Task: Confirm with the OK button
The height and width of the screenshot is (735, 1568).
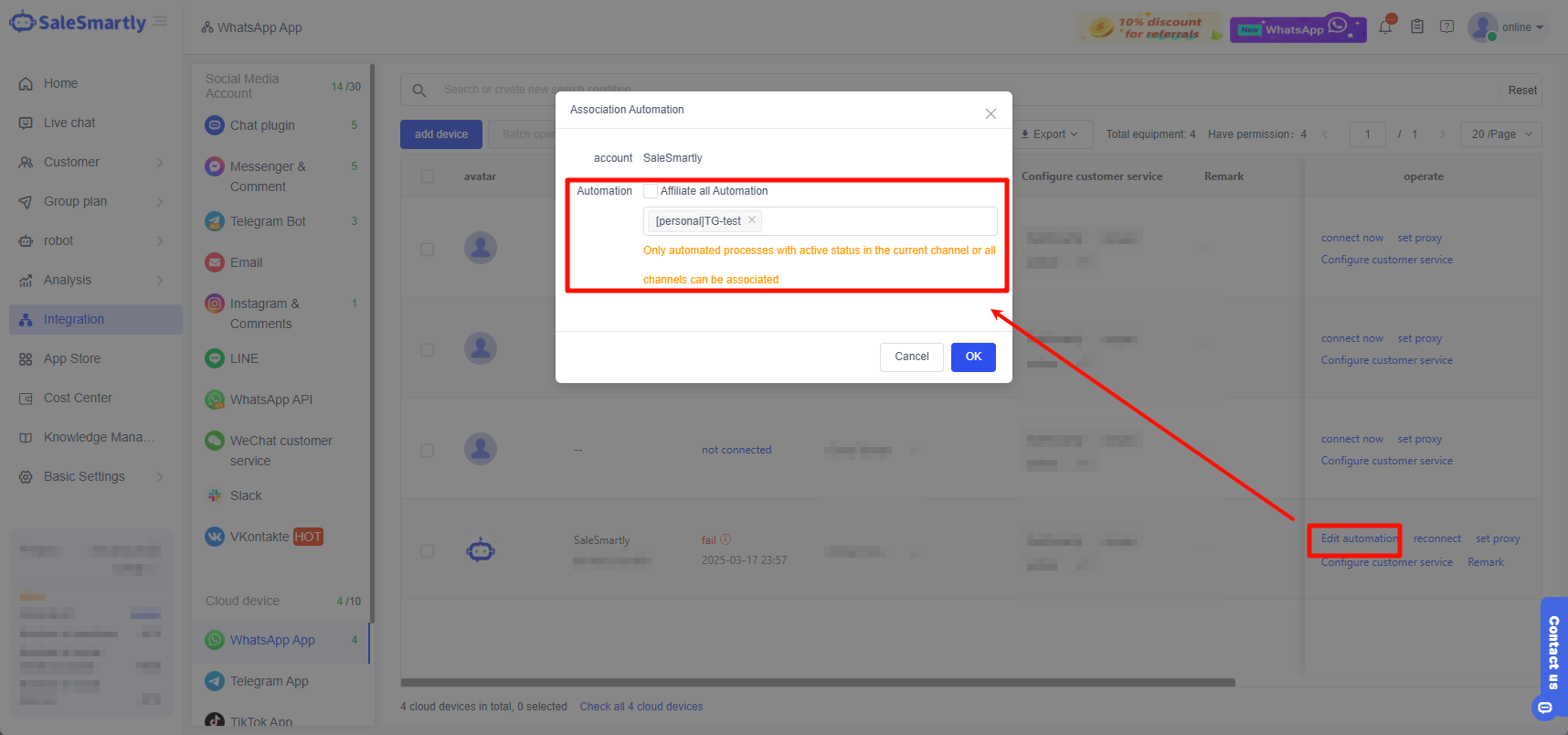Action: pos(973,357)
